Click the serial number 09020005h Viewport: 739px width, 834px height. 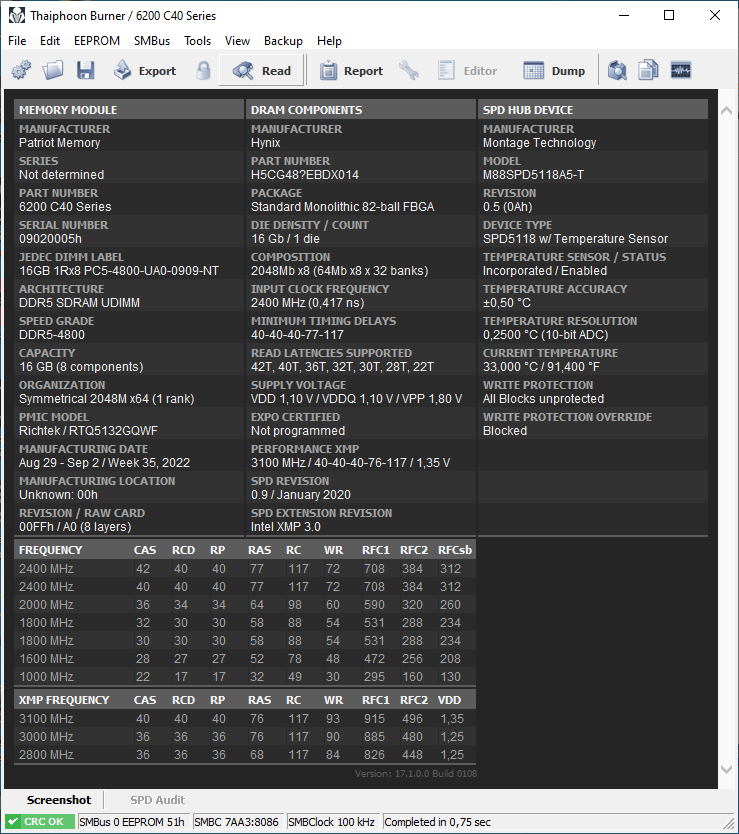(x=51, y=239)
